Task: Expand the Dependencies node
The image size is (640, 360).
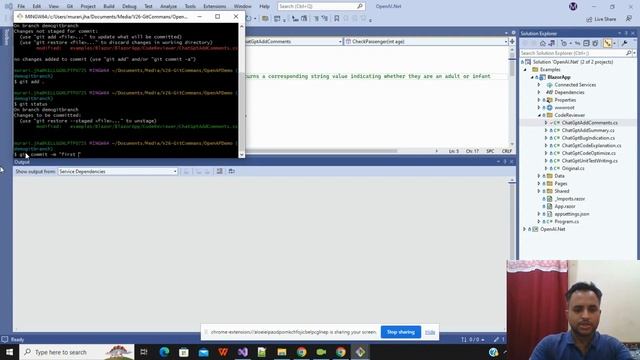Action: 539,92
